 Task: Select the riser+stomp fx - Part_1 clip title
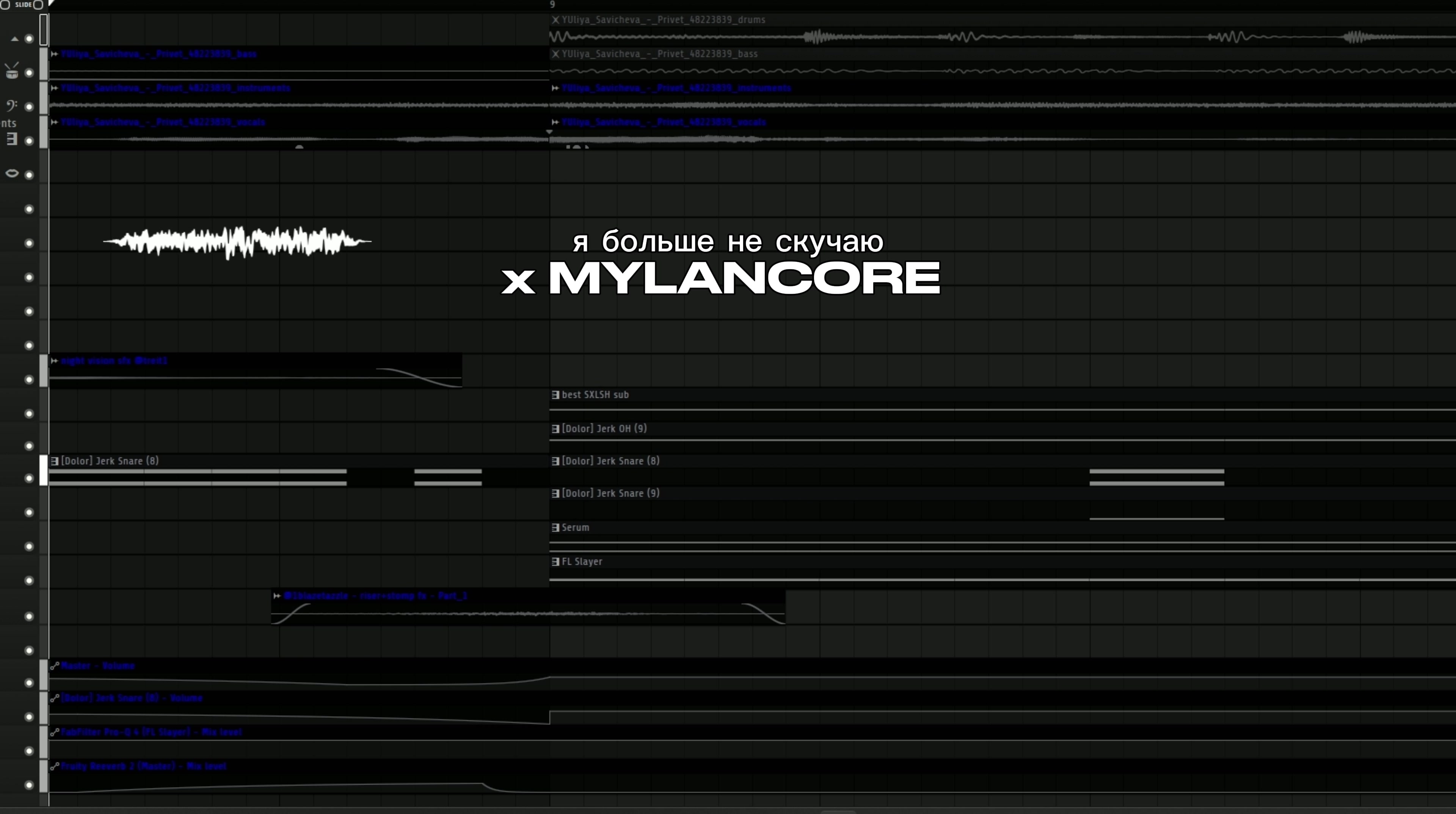(x=375, y=596)
